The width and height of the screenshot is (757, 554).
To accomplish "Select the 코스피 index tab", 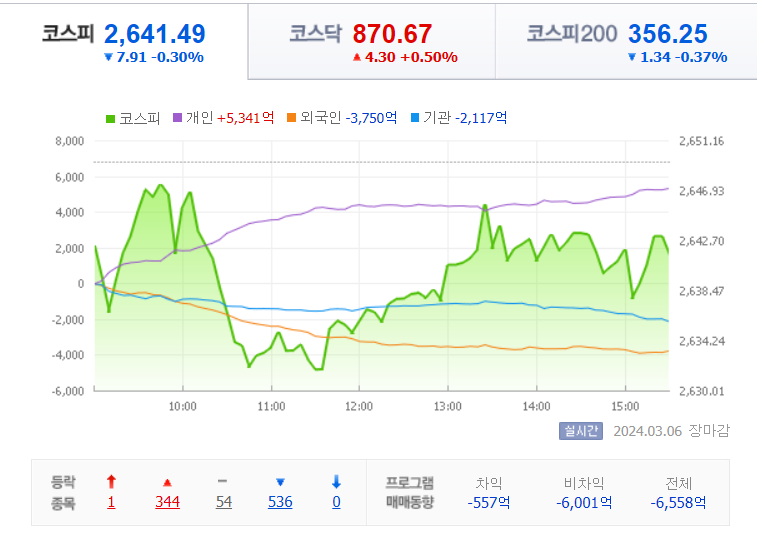I will pos(124,42).
